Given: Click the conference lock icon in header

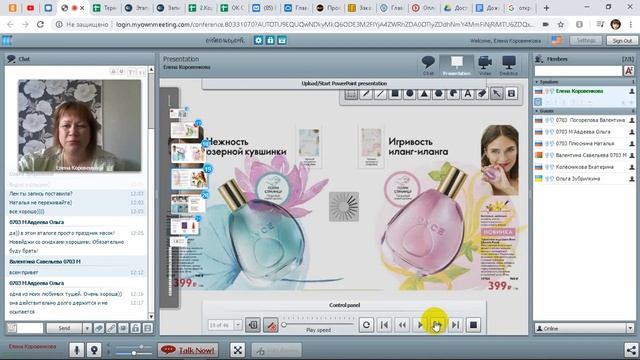Looking at the screenshot, I should [270, 40].
